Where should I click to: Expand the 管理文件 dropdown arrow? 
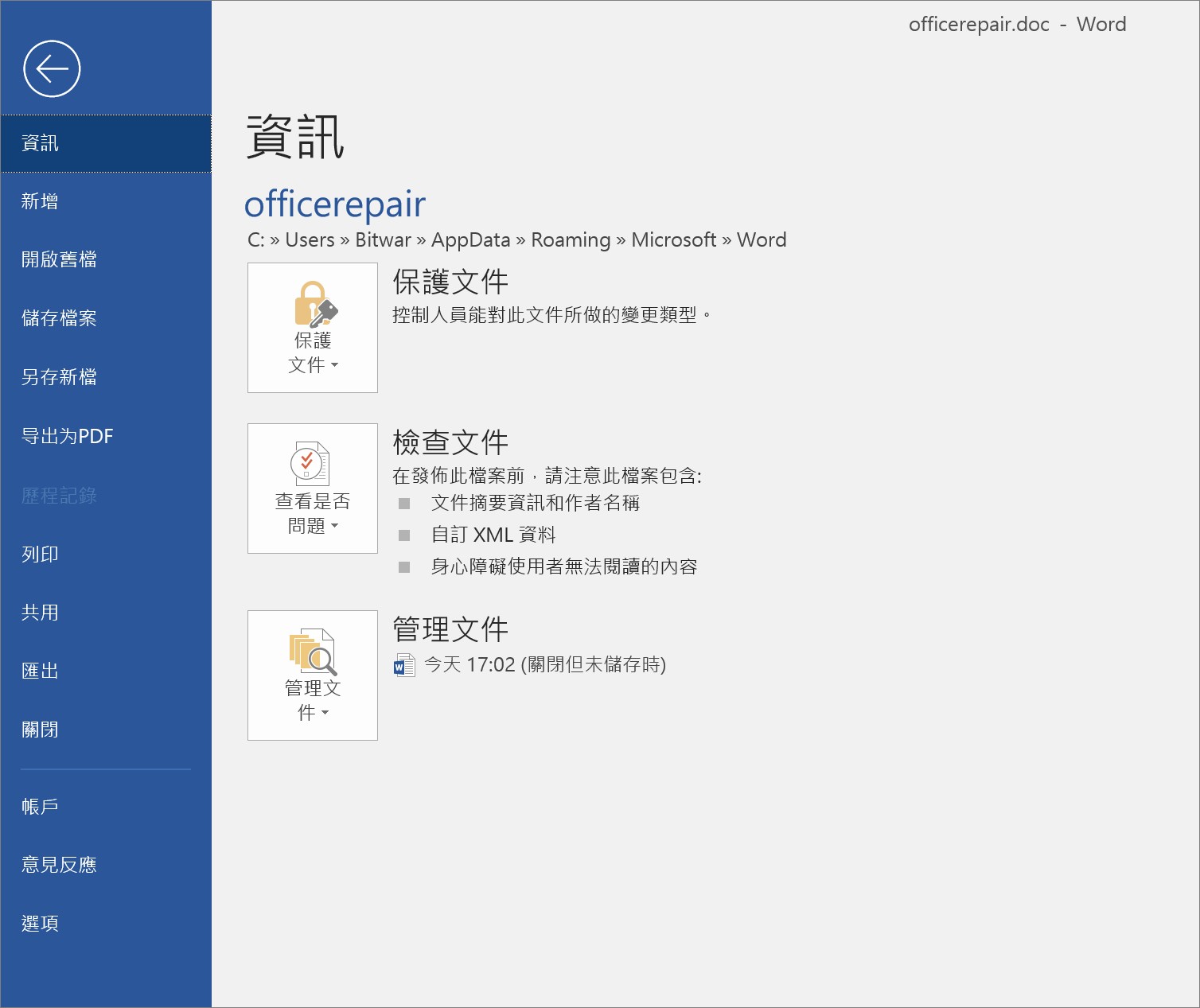coord(325,713)
